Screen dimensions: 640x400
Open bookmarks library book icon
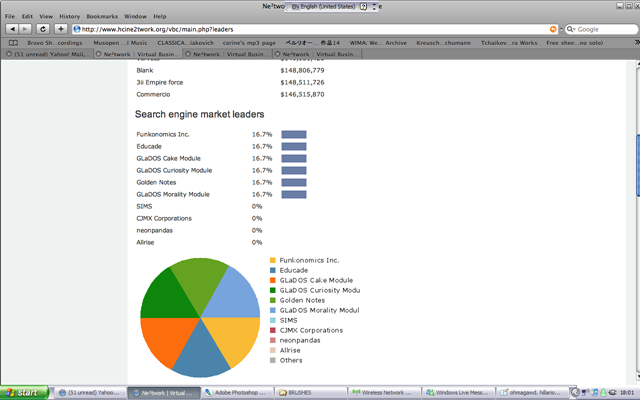[x=13, y=43]
